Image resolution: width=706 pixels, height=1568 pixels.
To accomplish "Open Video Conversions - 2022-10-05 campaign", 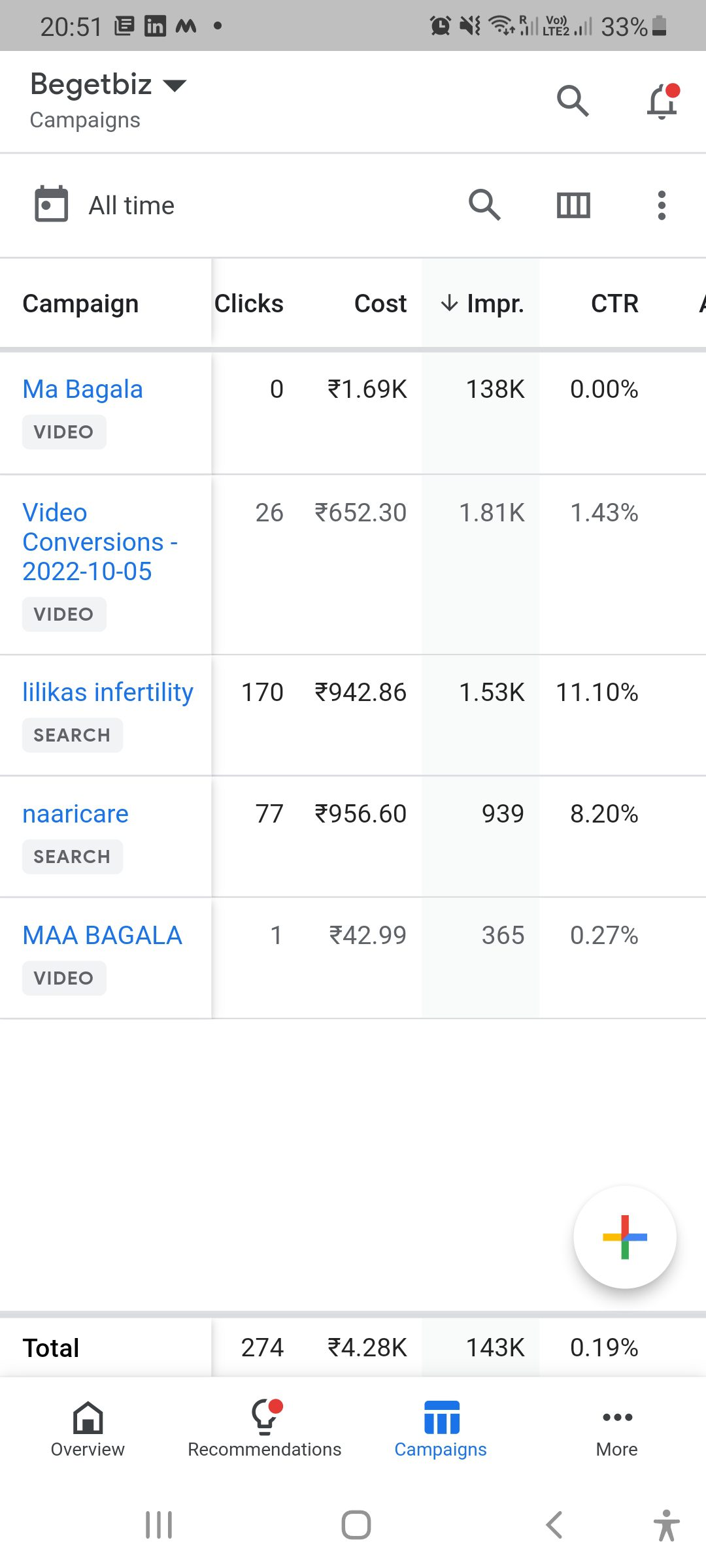I will (99, 542).
